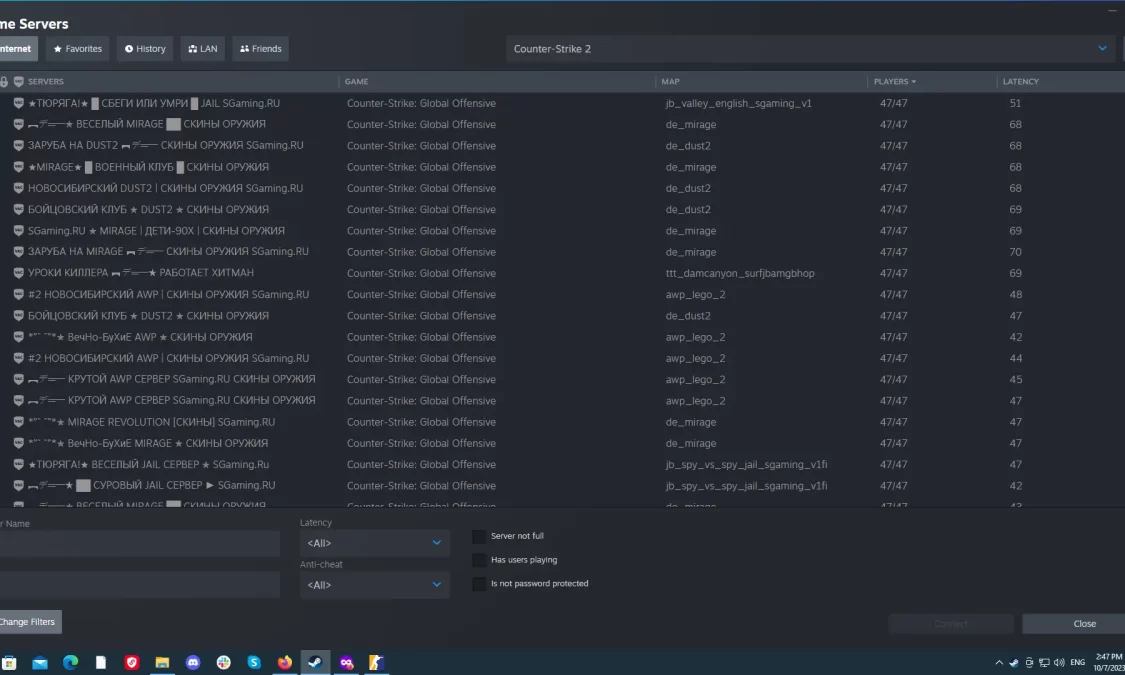Tick the Has users playing checkbox
The width and height of the screenshot is (1125, 675).
click(479, 560)
